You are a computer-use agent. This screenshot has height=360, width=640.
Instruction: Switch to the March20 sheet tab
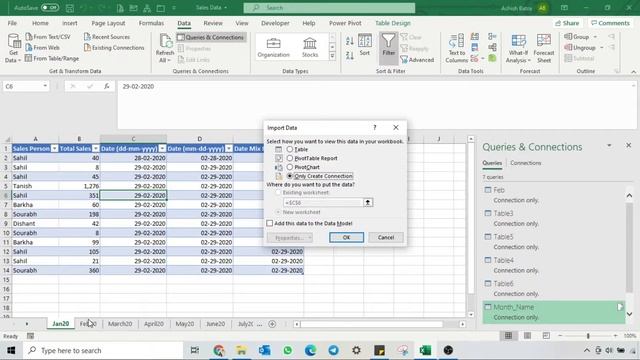(120, 324)
